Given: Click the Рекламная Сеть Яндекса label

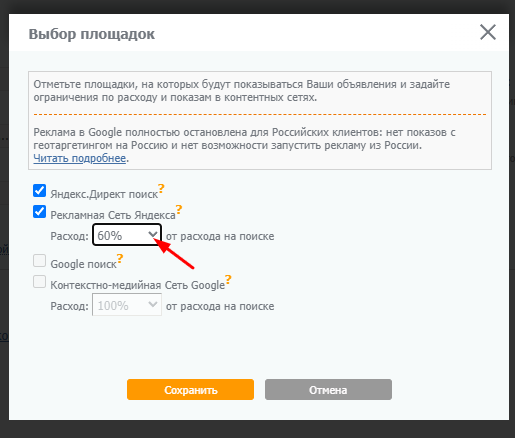Looking at the screenshot, I should point(113,215).
